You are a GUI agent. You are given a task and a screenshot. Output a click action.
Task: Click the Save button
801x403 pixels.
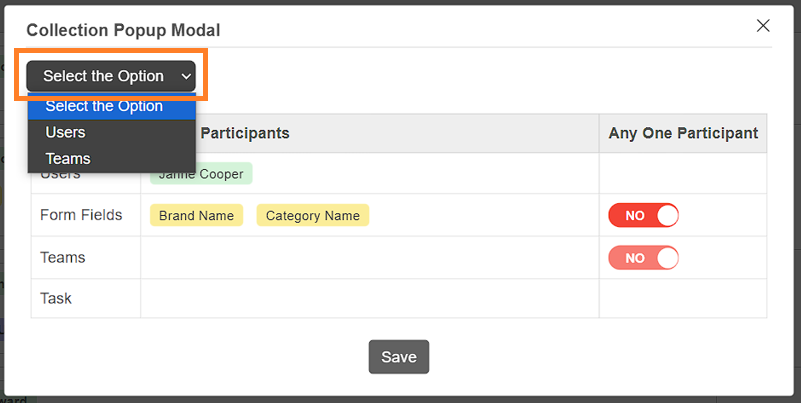pyautogui.click(x=399, y=357)
